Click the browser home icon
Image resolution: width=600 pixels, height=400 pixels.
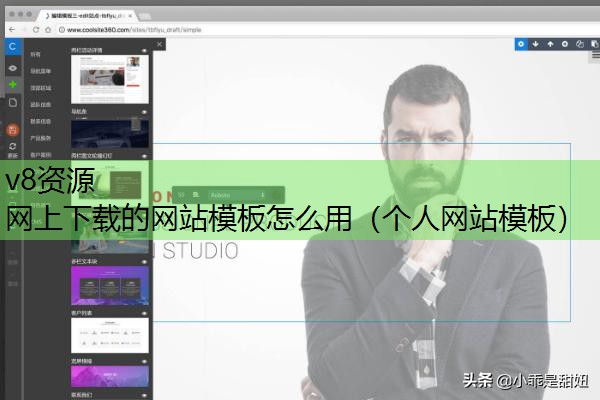(x=48, y=29)
